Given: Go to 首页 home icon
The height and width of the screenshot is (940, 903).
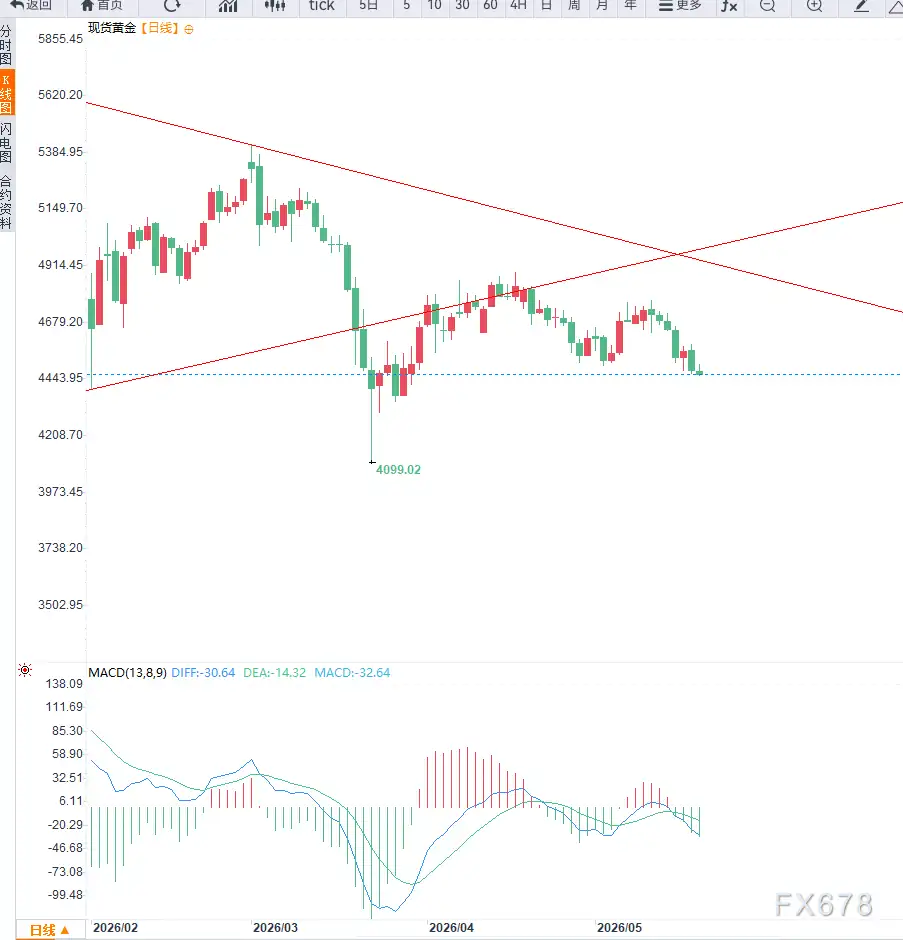Looking at the screenshot, I should click(101, 5).
